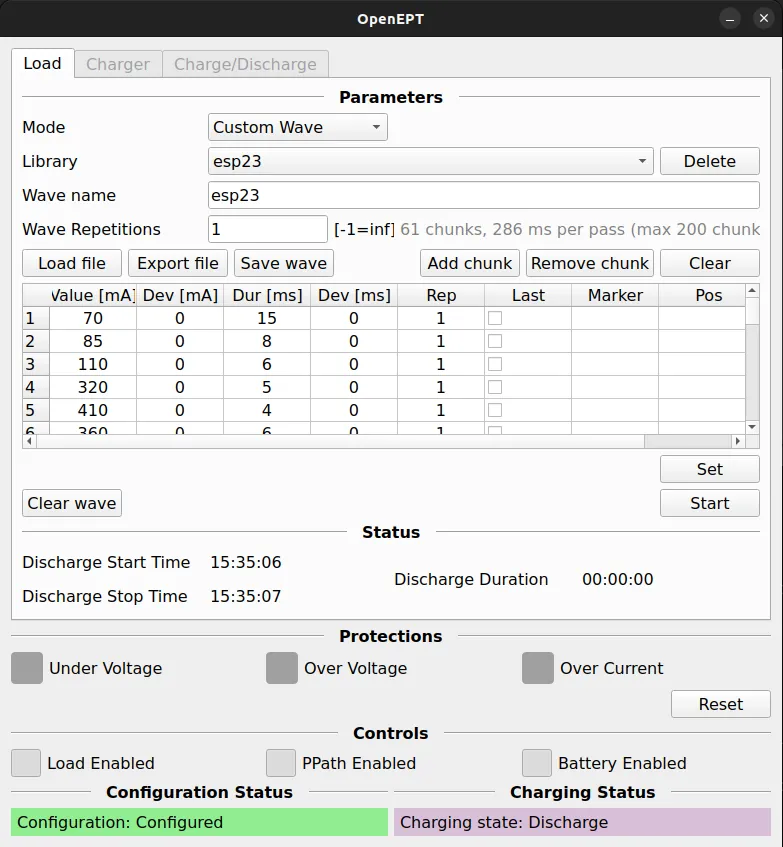Click the table's scroll up arrow

coord(752,291)
